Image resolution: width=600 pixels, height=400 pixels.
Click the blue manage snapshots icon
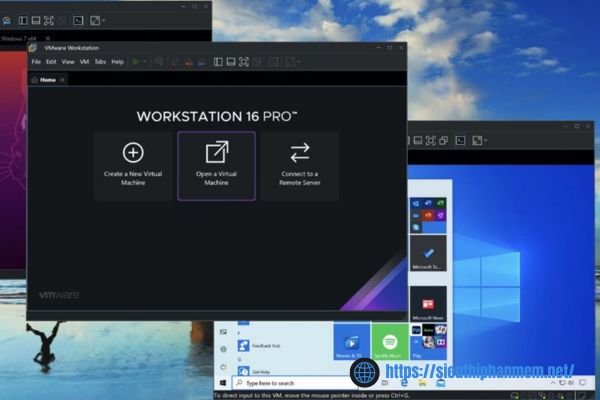202,62
